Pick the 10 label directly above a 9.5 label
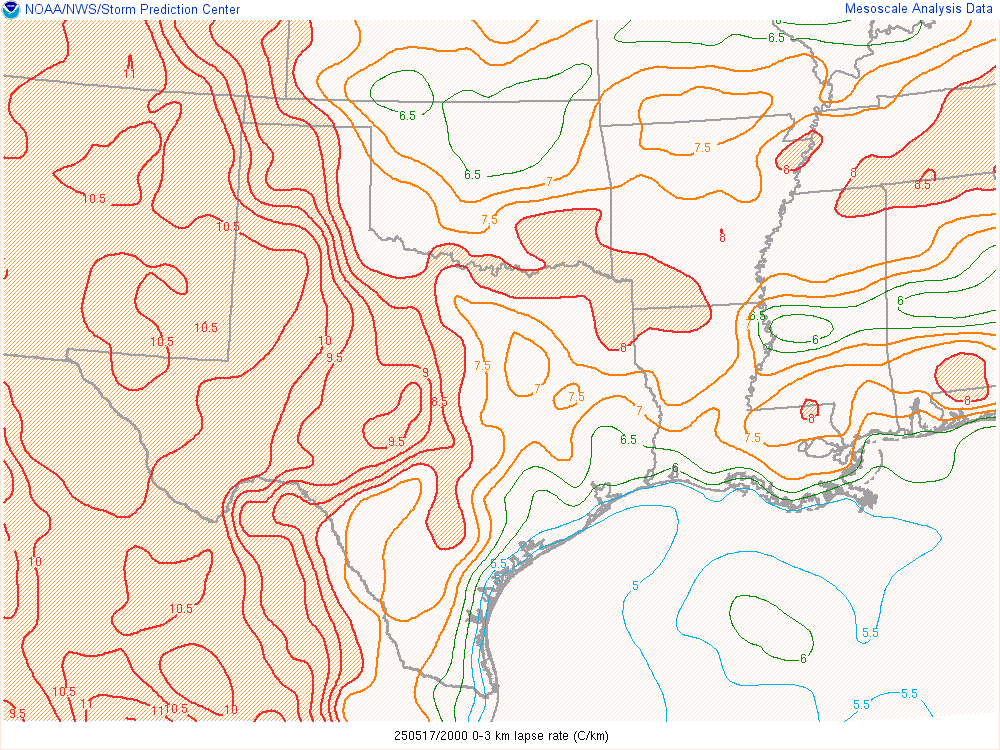The width and height of the screenshot is (1000, 750). pos(325,341)
